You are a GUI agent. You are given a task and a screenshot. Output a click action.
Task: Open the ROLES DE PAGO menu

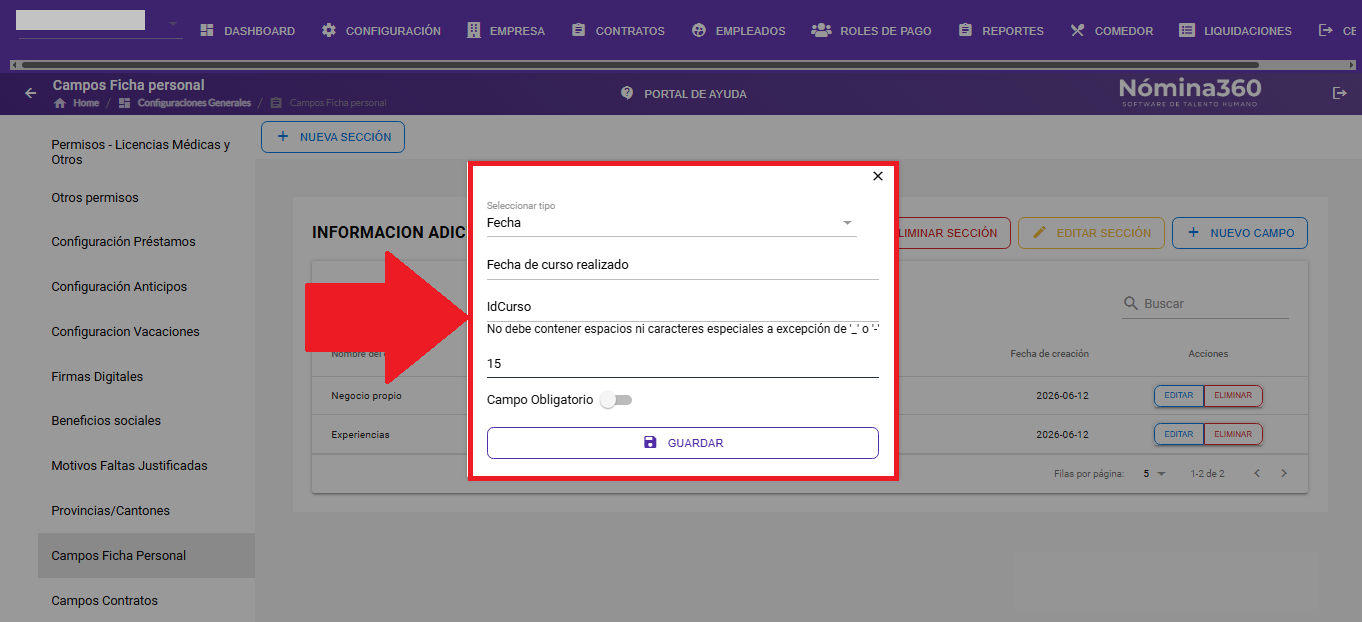(x=871, y=31)
